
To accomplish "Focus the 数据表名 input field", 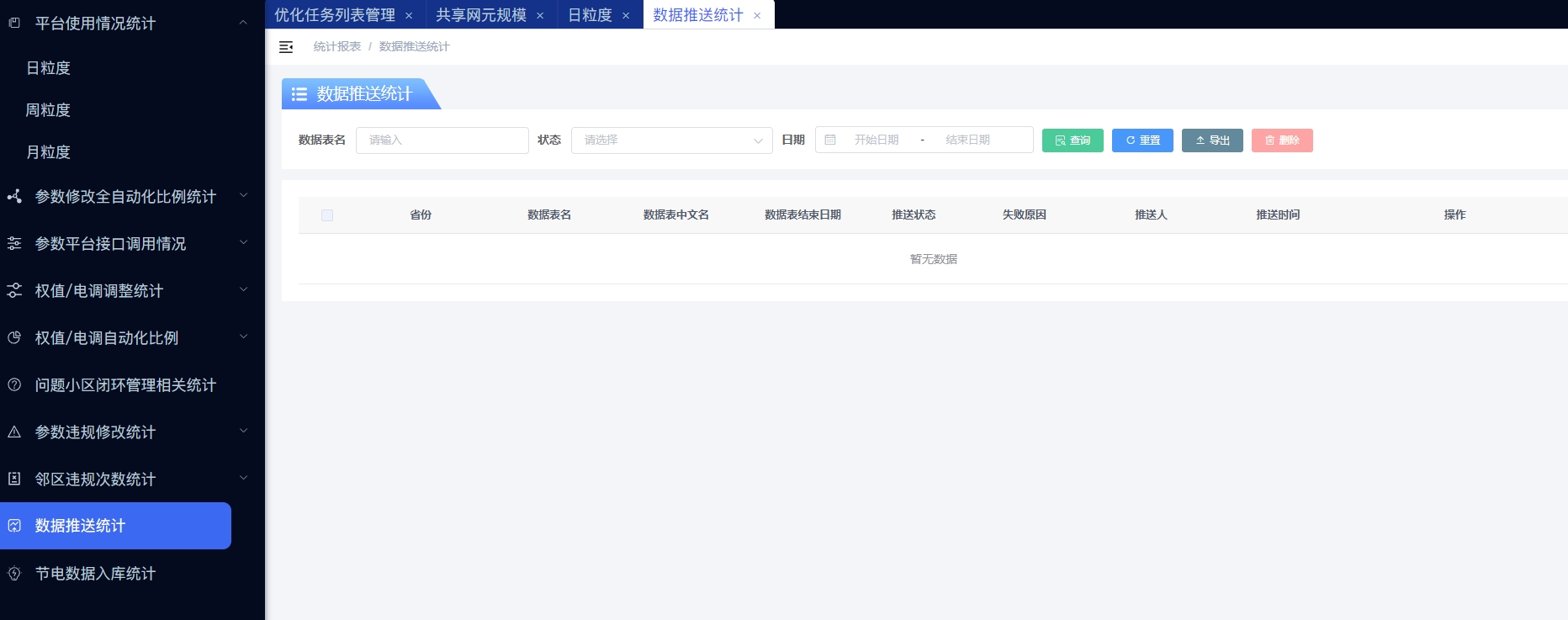I will coord(442,140).
